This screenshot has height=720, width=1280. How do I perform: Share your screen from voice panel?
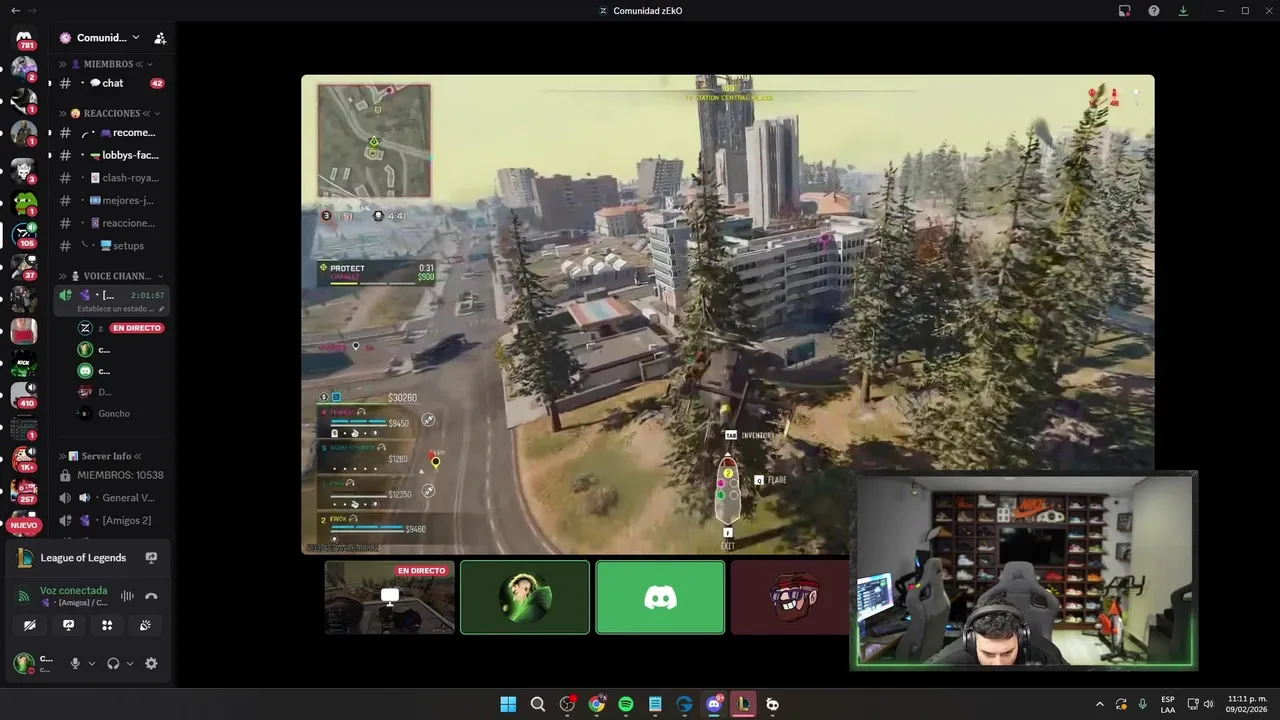(x=68, y=625)
